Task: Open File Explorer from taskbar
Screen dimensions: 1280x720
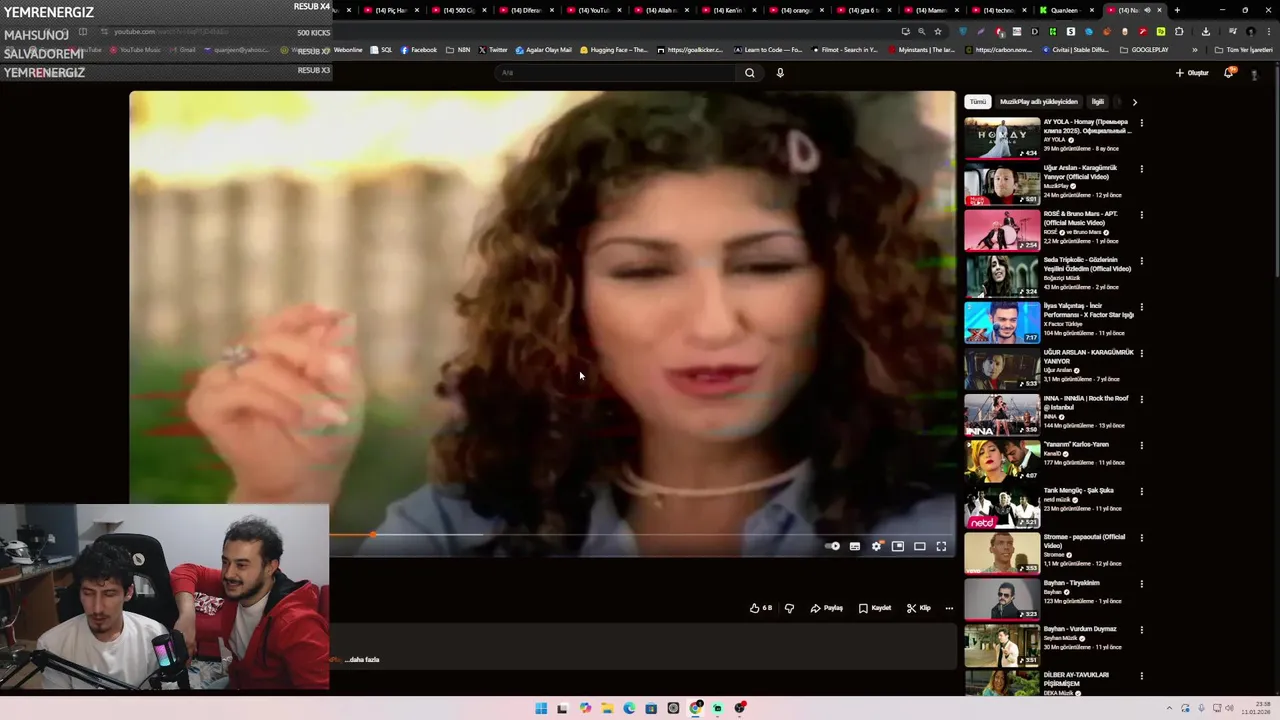Action: coord(607,708)
